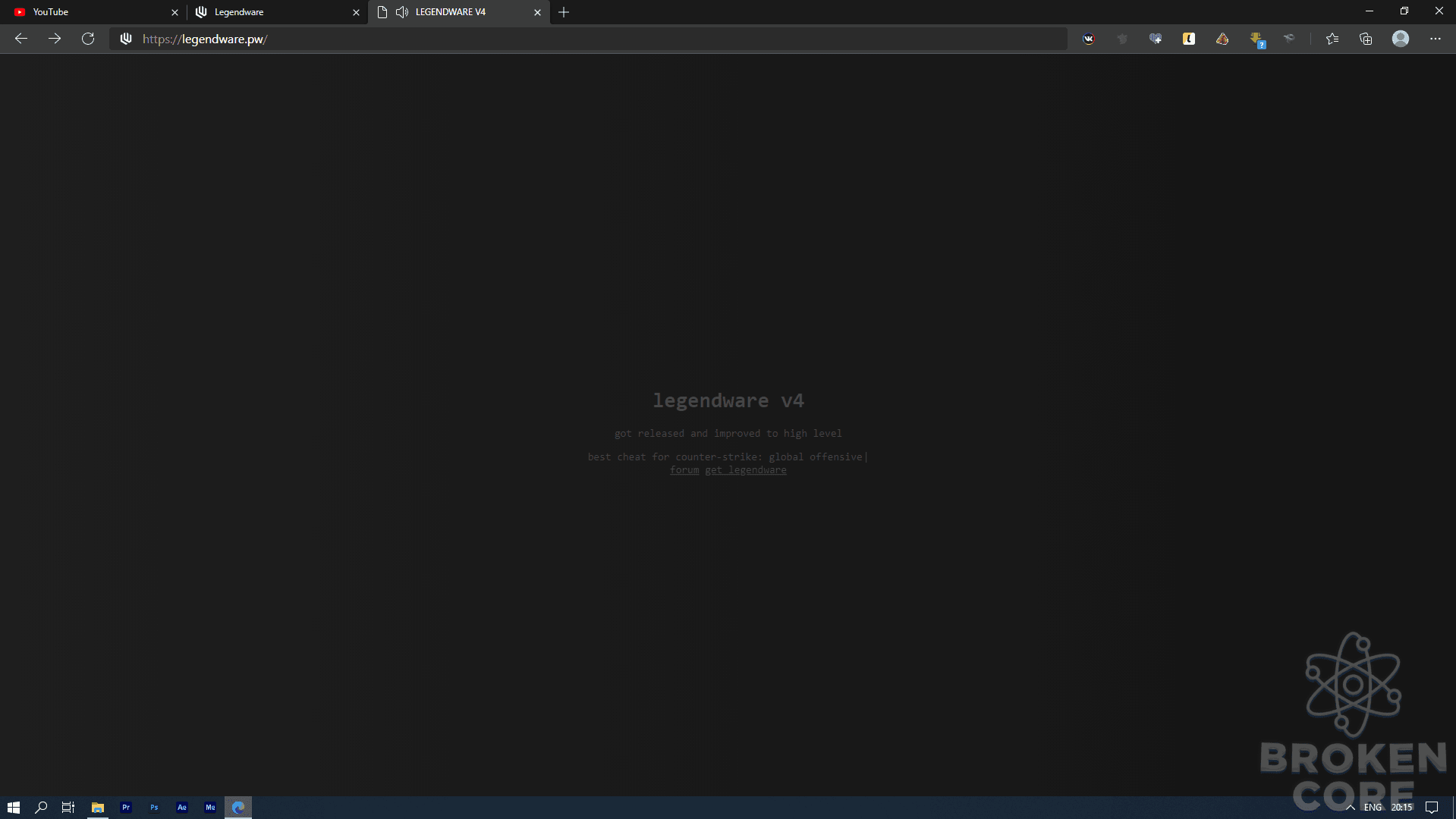Open the extension with blue badge
The image size is (1456, 819).
[1256, 39]
